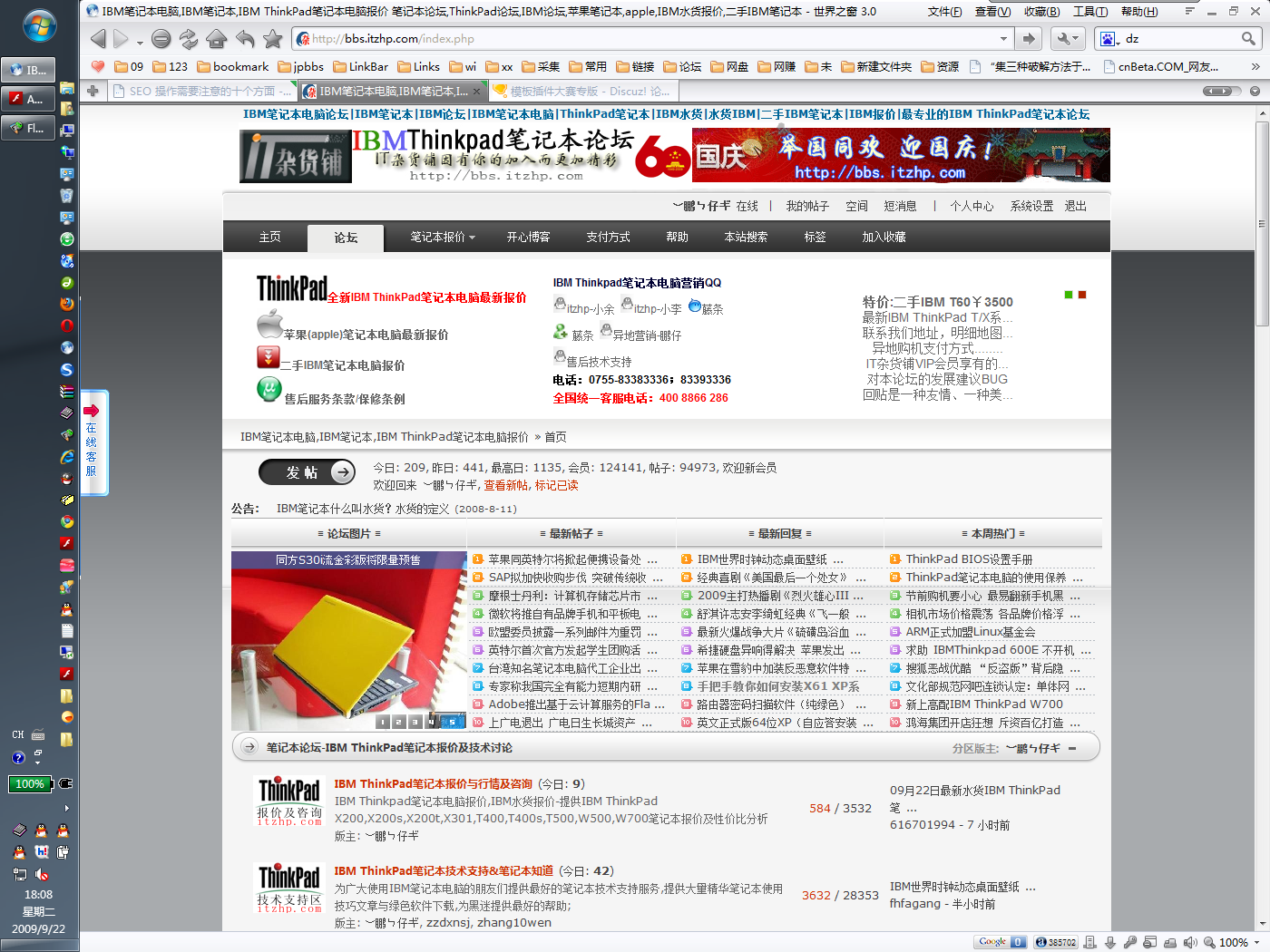Open the navigation history dropdown arrow
The image size is (1270, 952).
140,43
